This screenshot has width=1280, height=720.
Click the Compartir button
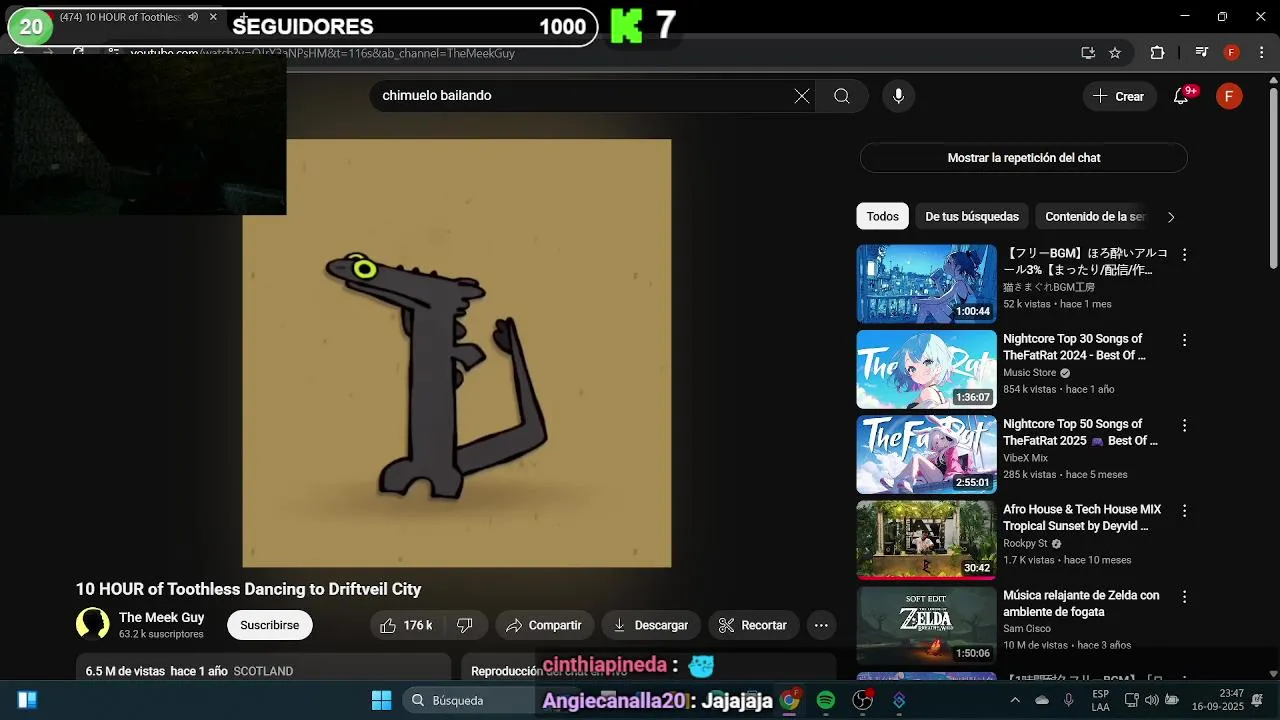544,625
